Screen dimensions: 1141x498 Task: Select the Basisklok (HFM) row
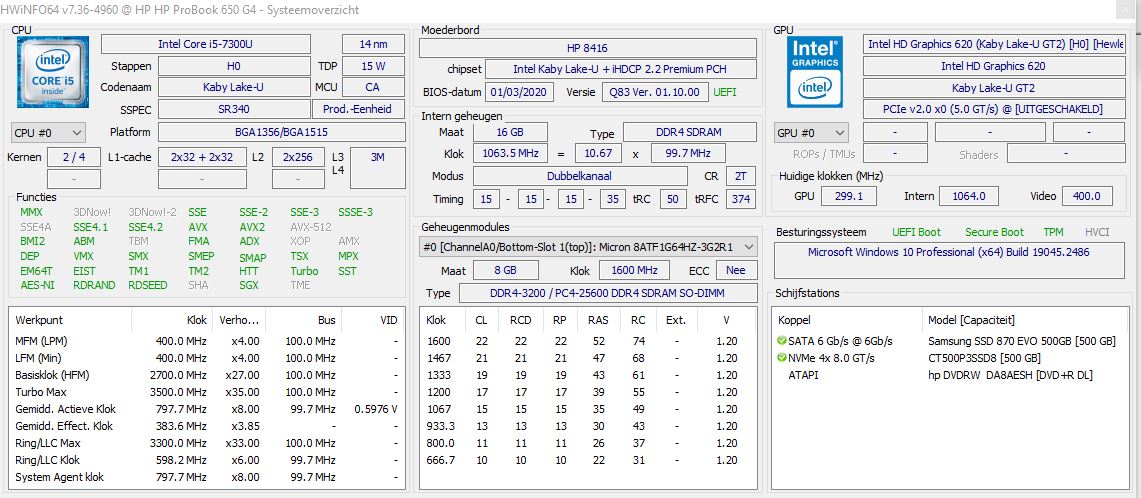(x=207, y=375)
